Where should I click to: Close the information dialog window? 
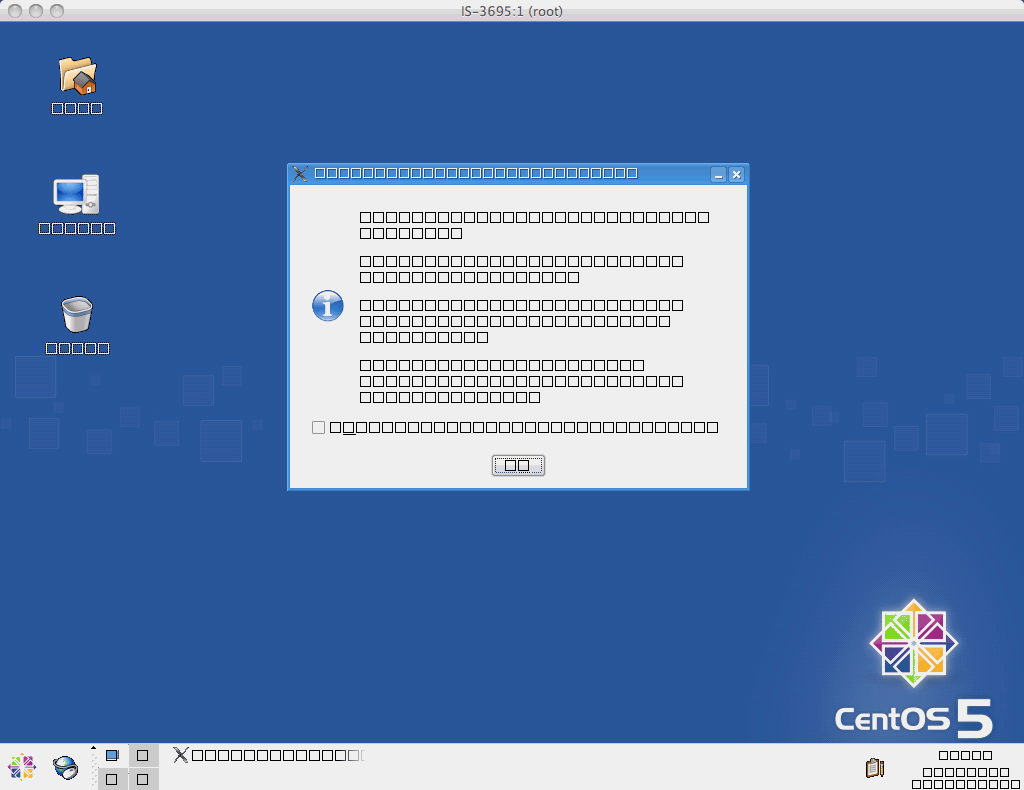(x=737, y=175)
